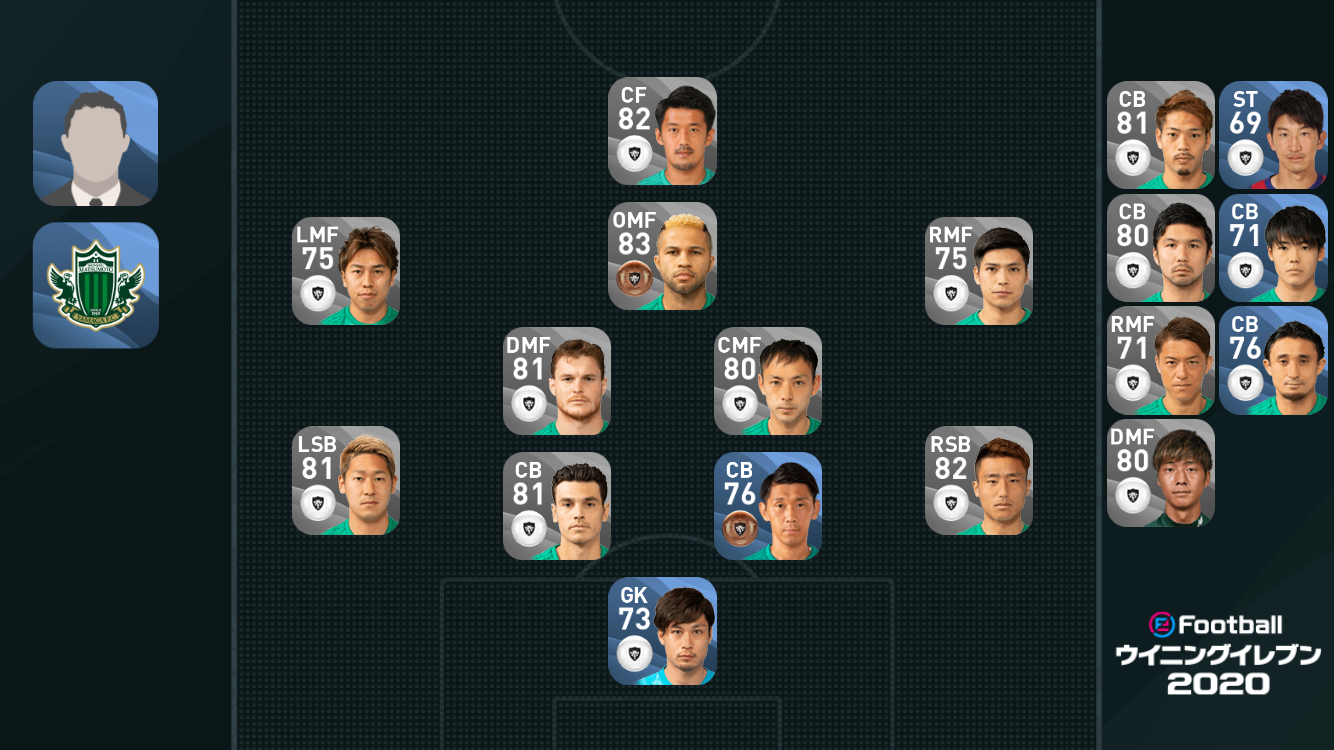Select the ST 69 substitute card

coord(1273,135)
